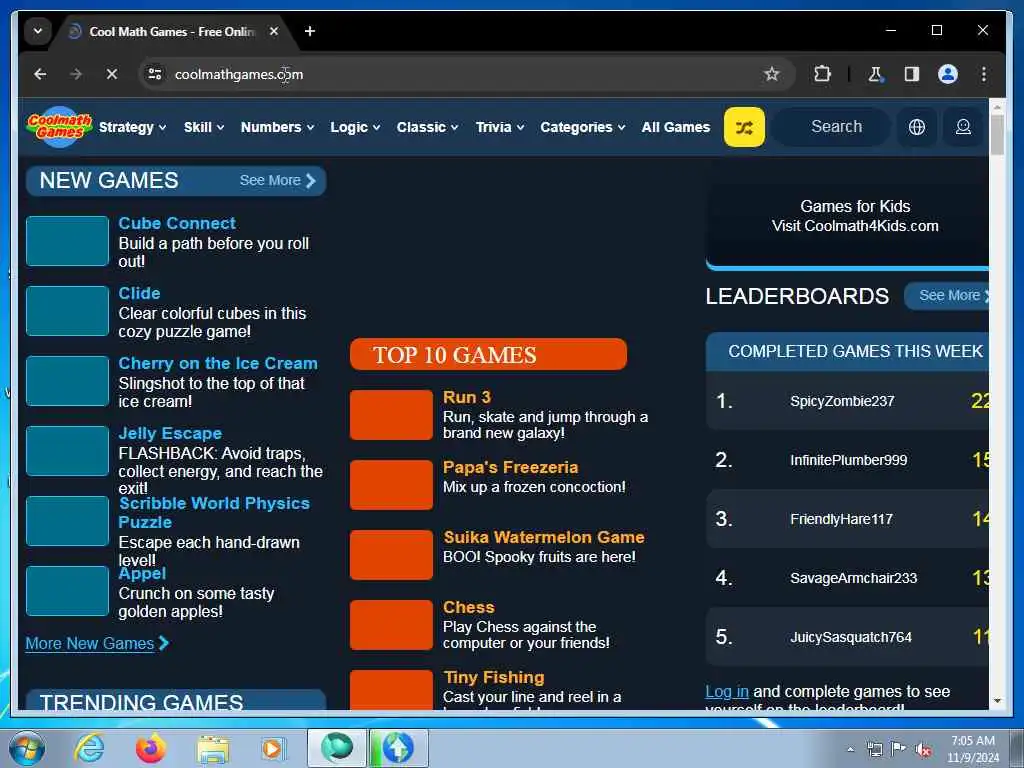Image resolution: width=1024 pixels, height=768 pixels.
Task: Open Chrome three-dot menu
Action: 984,74
